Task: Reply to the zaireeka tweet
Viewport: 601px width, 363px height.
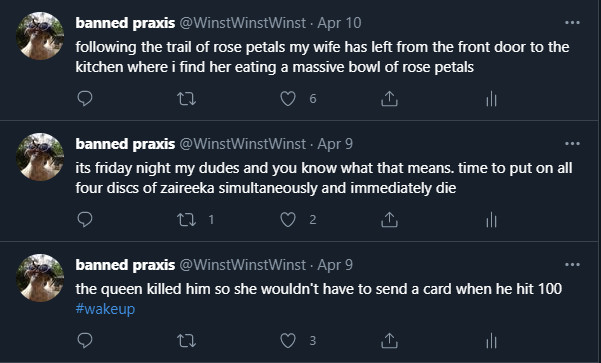Action: point(85,220)
